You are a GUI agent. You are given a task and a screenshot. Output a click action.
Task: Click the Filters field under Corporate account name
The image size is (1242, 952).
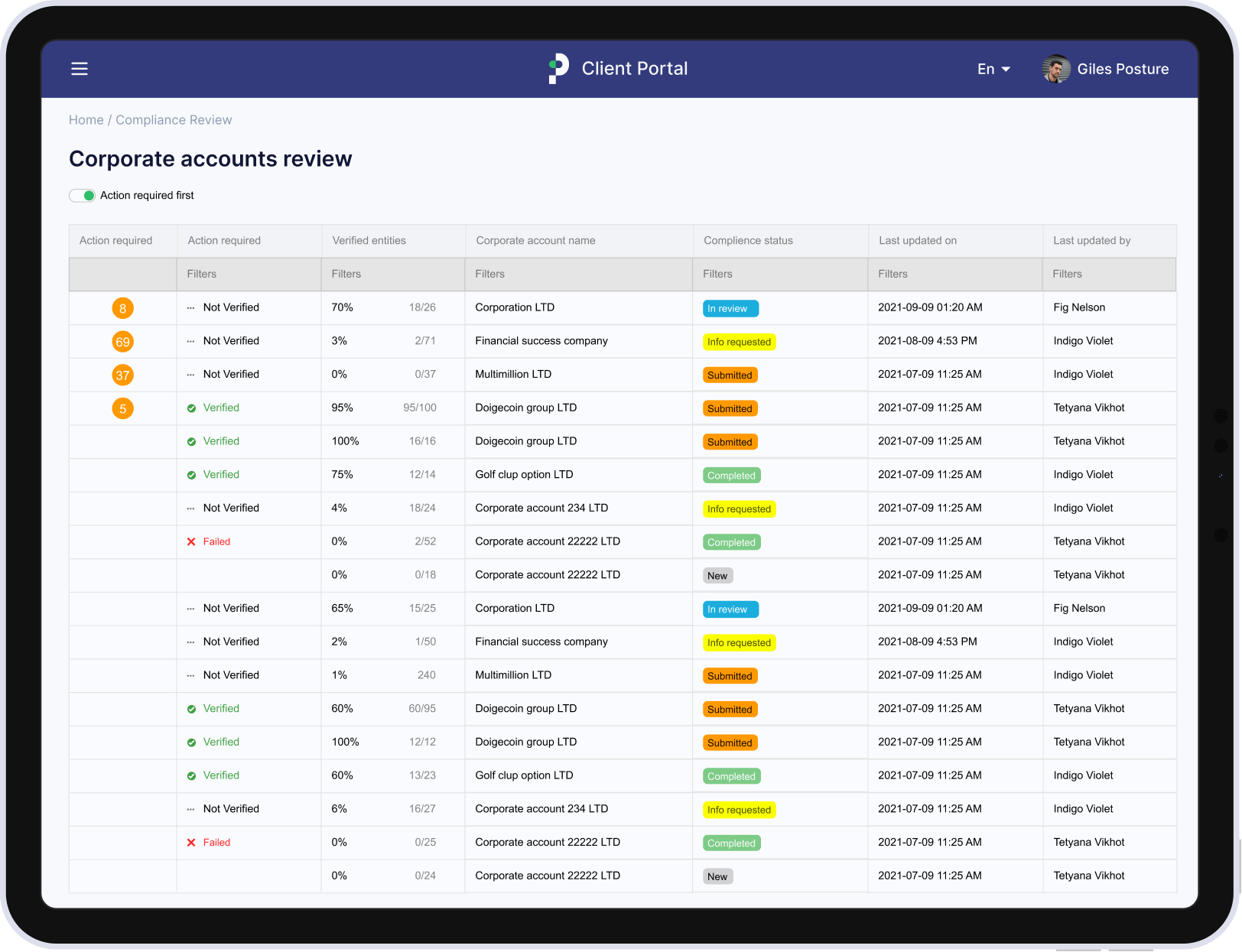point(578,274)
